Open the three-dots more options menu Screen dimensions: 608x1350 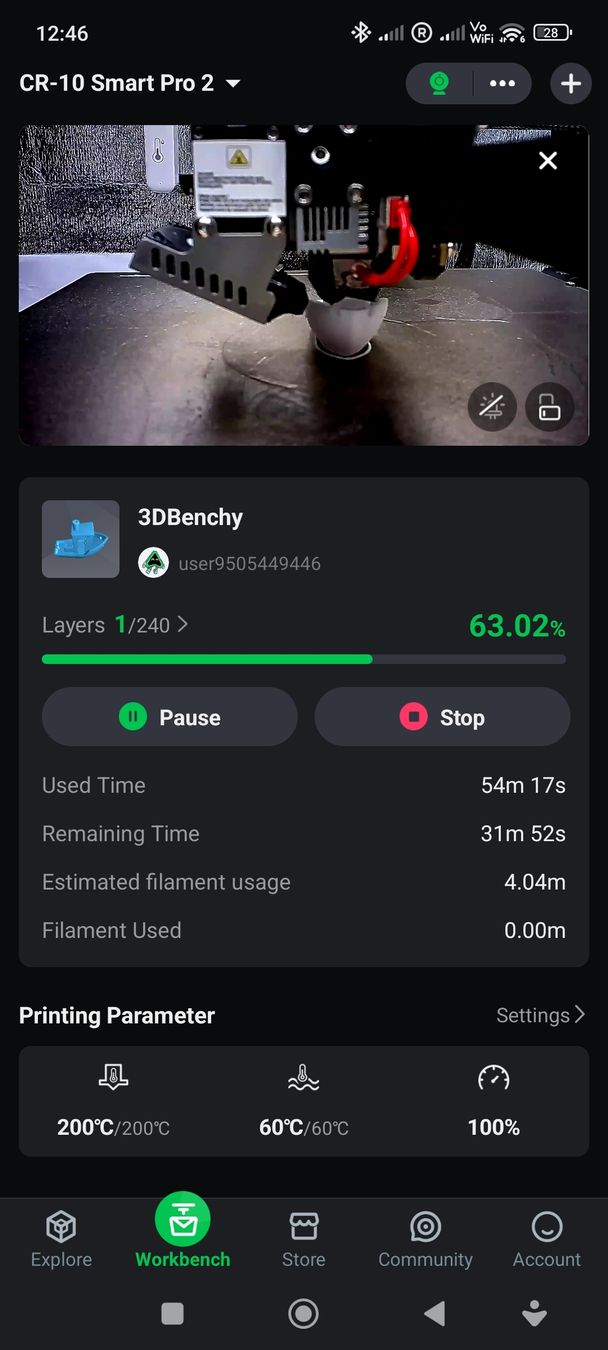pos(502,84)
